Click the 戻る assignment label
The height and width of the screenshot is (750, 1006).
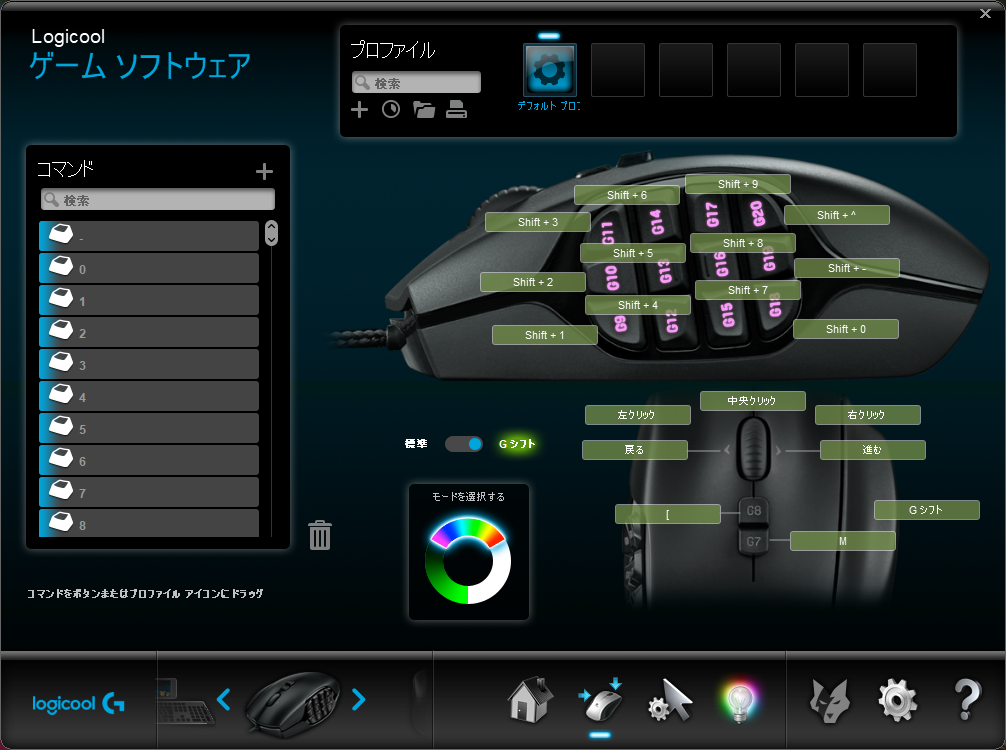(x=635, y=450)
